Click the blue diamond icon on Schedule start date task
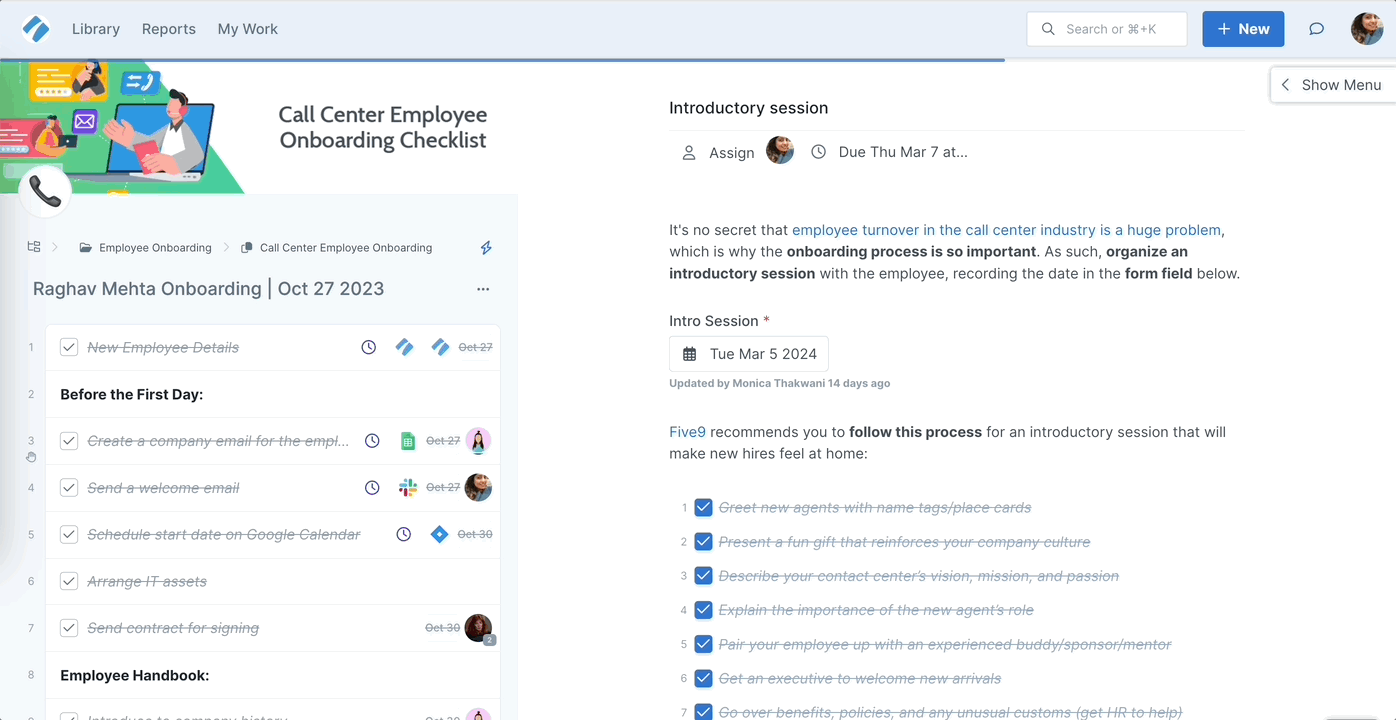1396x720 pixels. pyautogui.click(x=439, y=535)
